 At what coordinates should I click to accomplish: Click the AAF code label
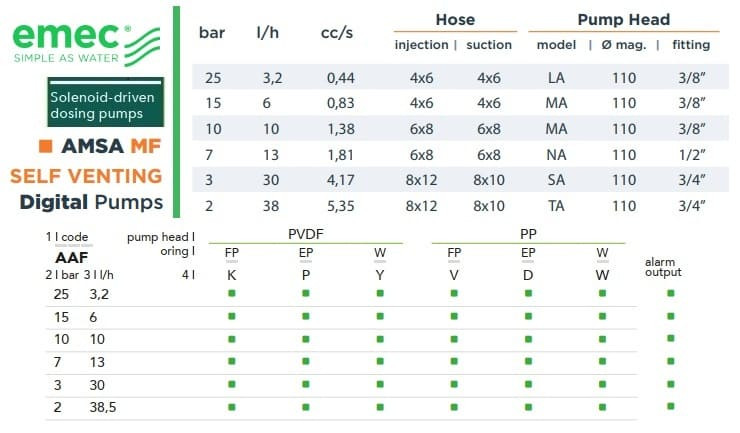coord(72,257)
